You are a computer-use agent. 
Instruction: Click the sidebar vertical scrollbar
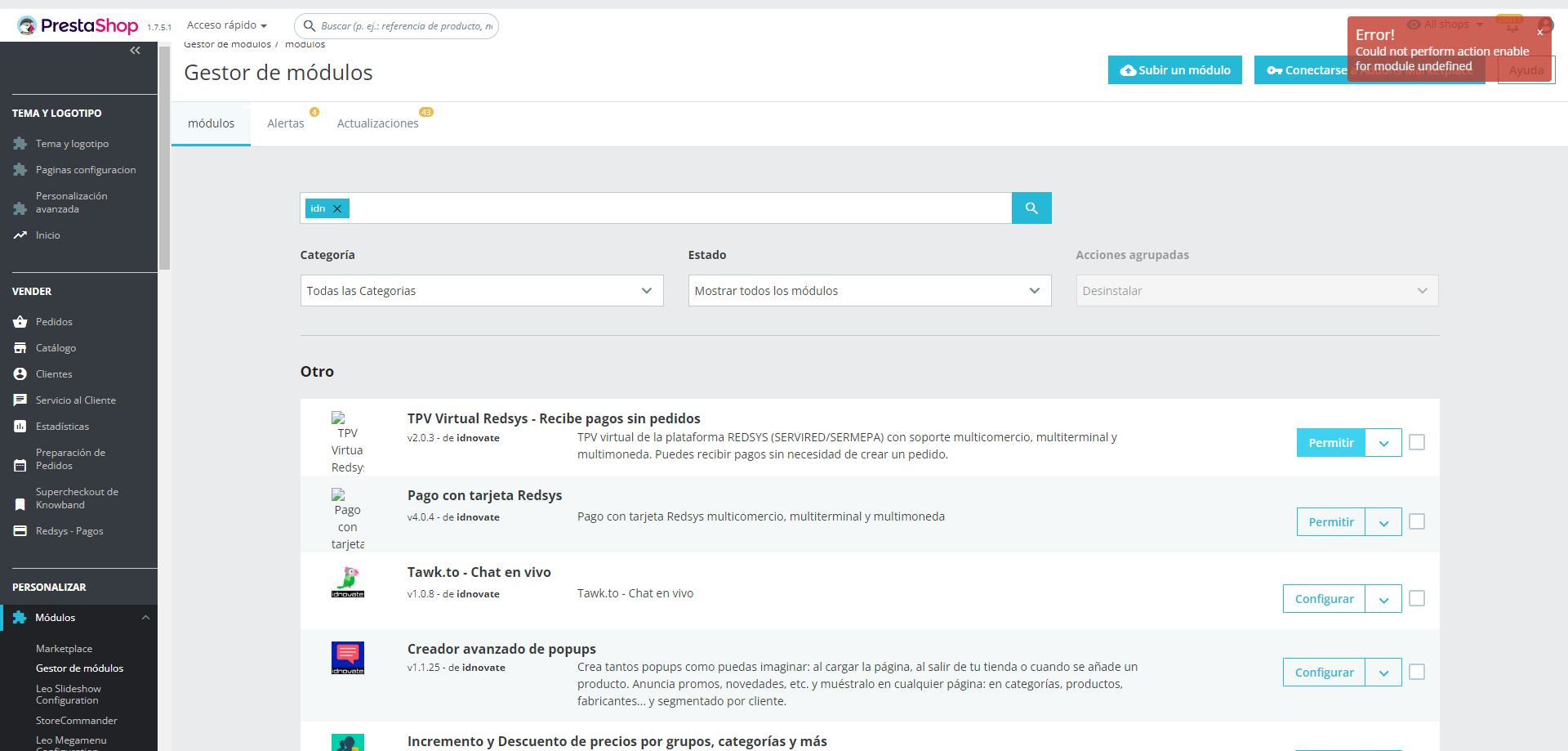(164, 158)
